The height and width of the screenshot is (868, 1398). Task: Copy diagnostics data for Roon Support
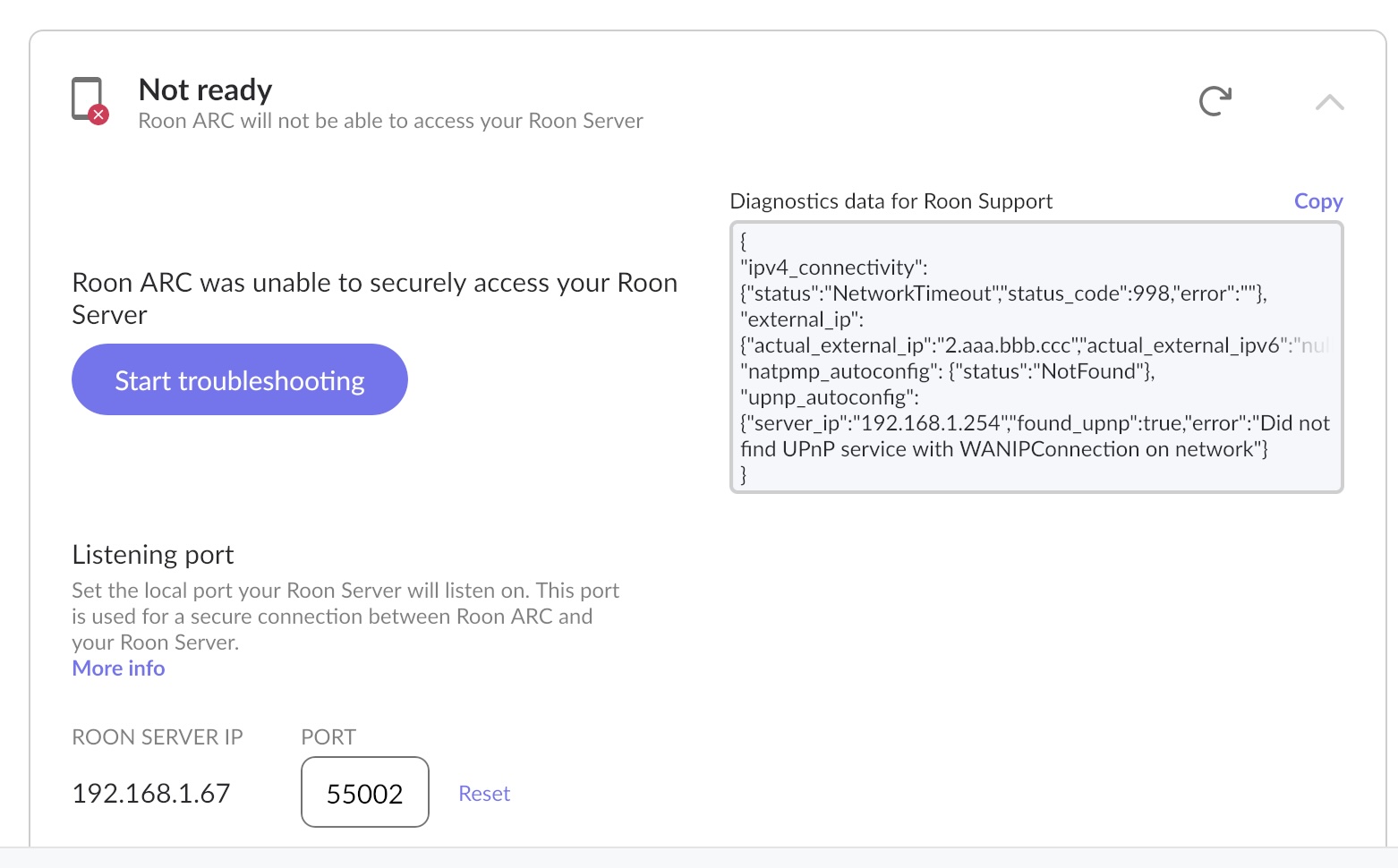pos(1318,201)
